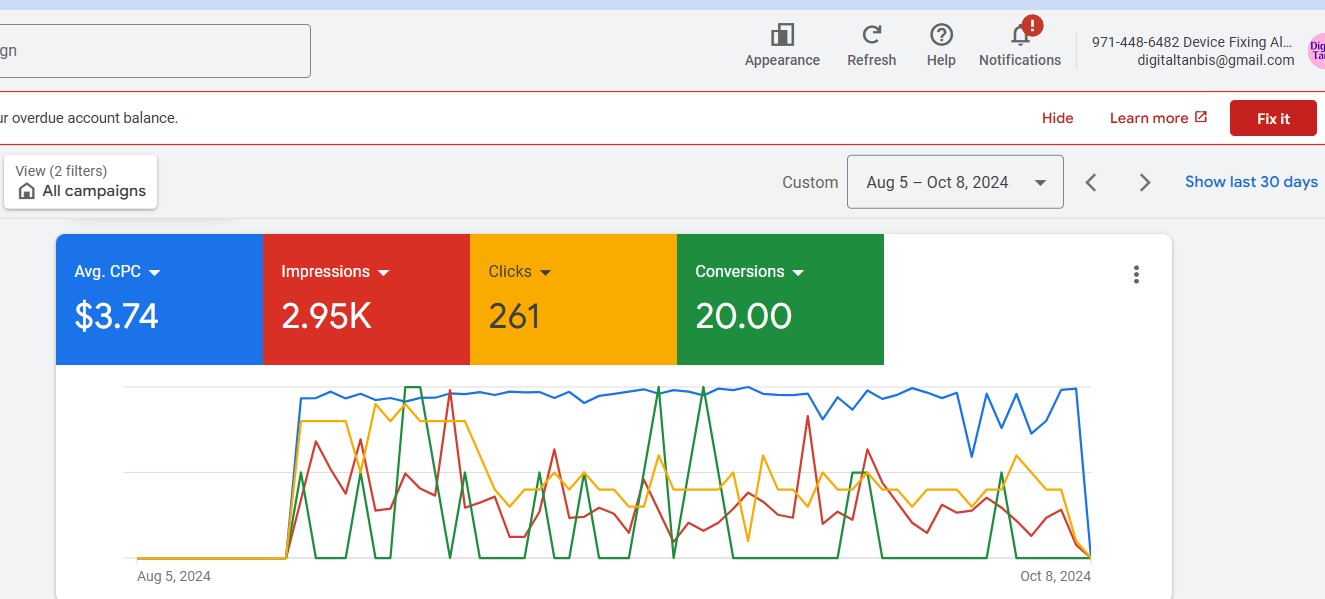
Task: Open the Help icon
Action: pyautogui.click(x=941, y=37)
